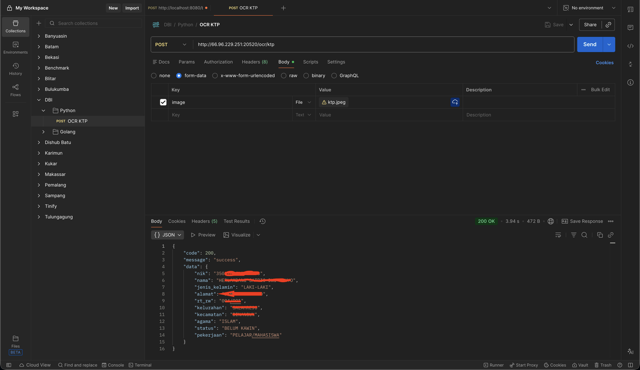Viewport: 640px width, 370px height.
Task: Open the Collections sidebar panel
Action: 16,27
